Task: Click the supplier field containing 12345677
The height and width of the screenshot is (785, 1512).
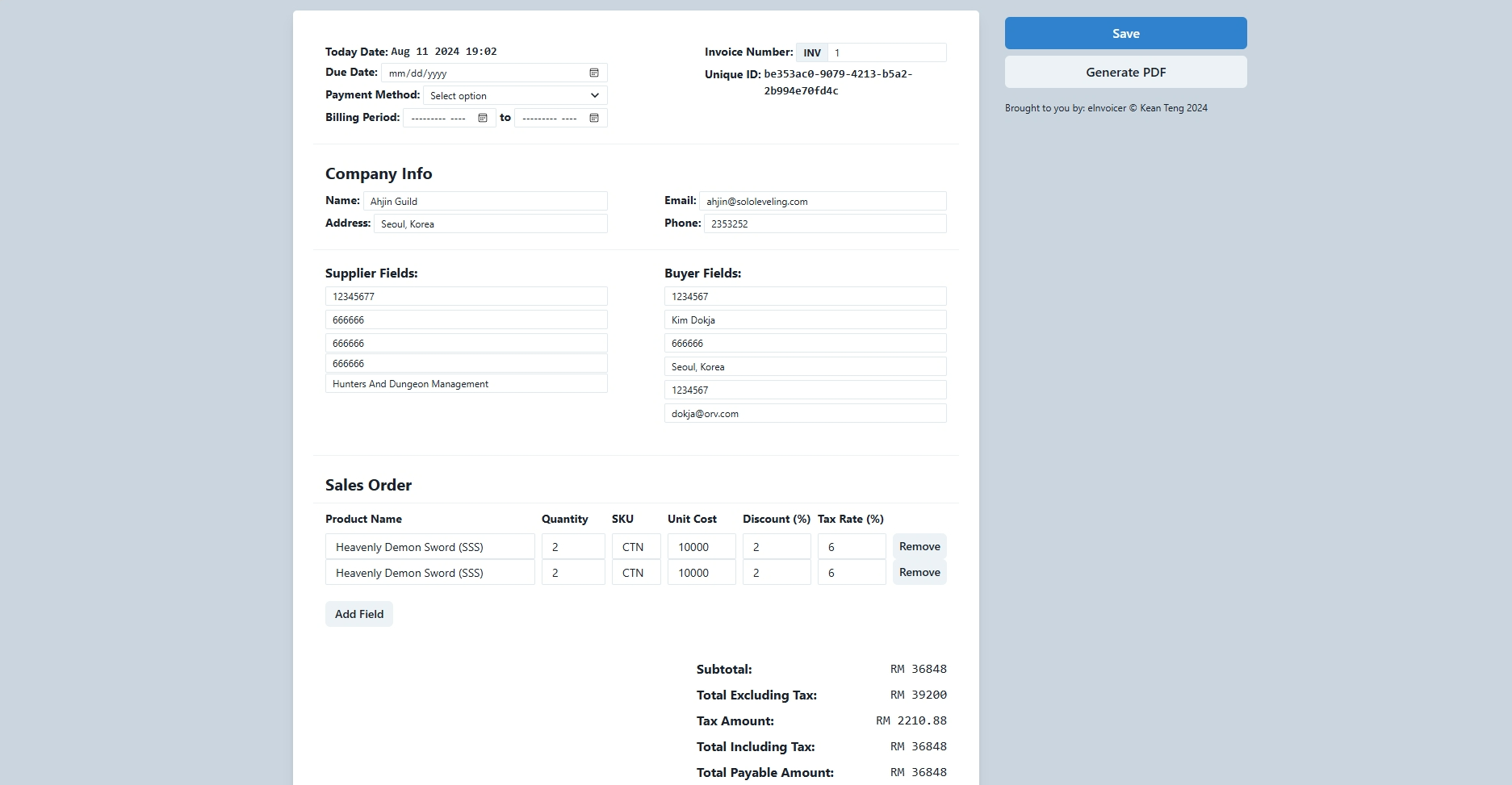Action: point(467,296)
